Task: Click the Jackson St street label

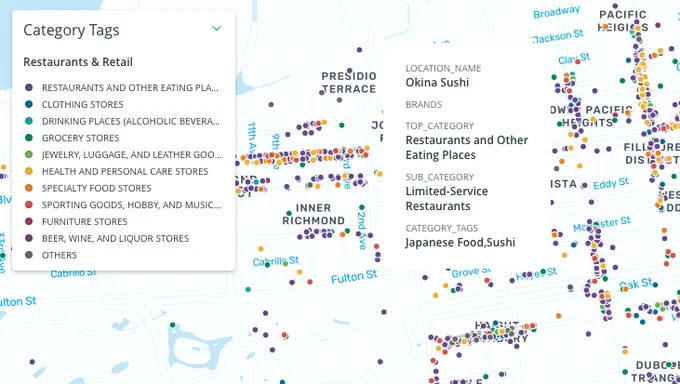Action: coord(559,36)
